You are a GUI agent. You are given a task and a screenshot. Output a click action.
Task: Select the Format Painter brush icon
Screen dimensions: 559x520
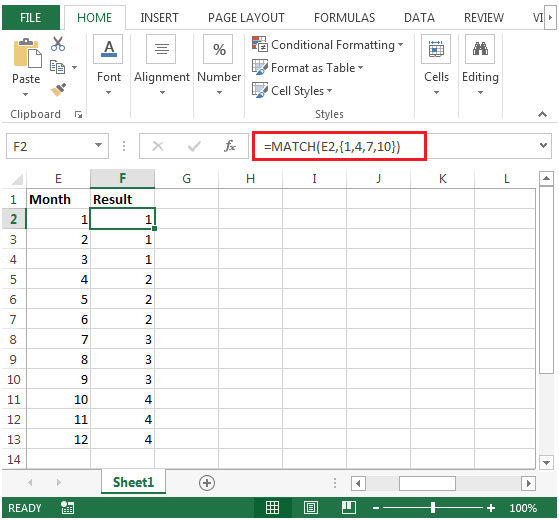[58, 90]
